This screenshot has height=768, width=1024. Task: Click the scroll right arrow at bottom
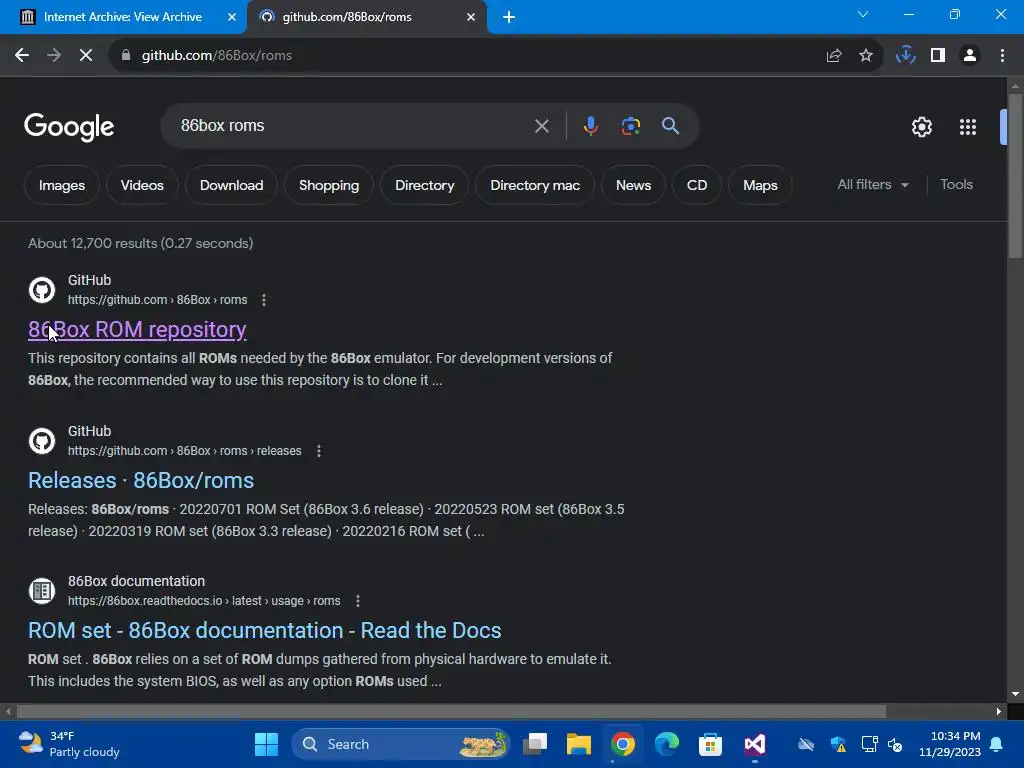[x=999, y=712]
